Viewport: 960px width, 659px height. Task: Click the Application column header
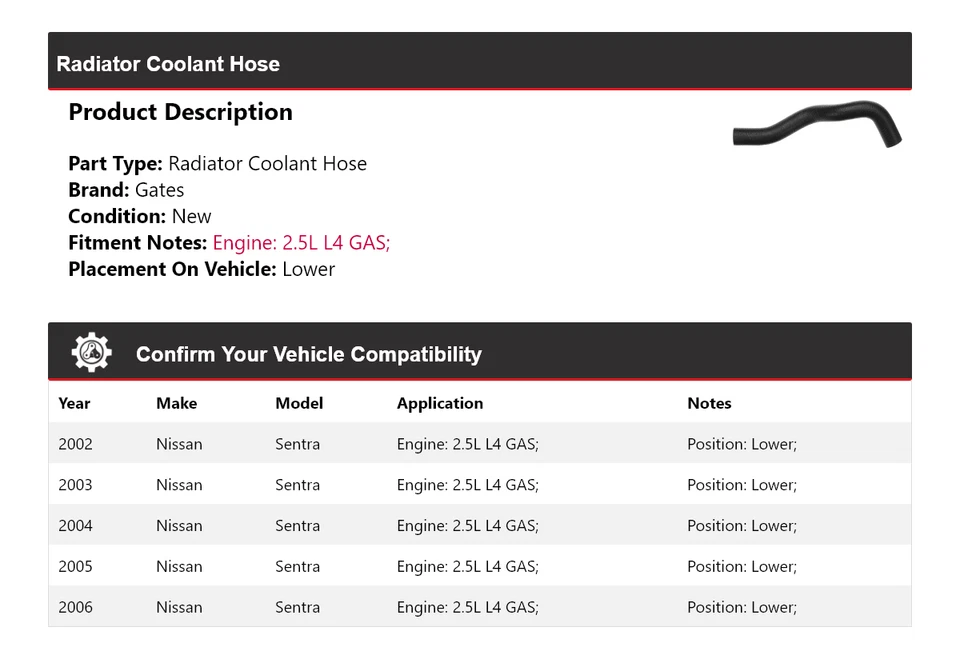click(x=439, y=403)
